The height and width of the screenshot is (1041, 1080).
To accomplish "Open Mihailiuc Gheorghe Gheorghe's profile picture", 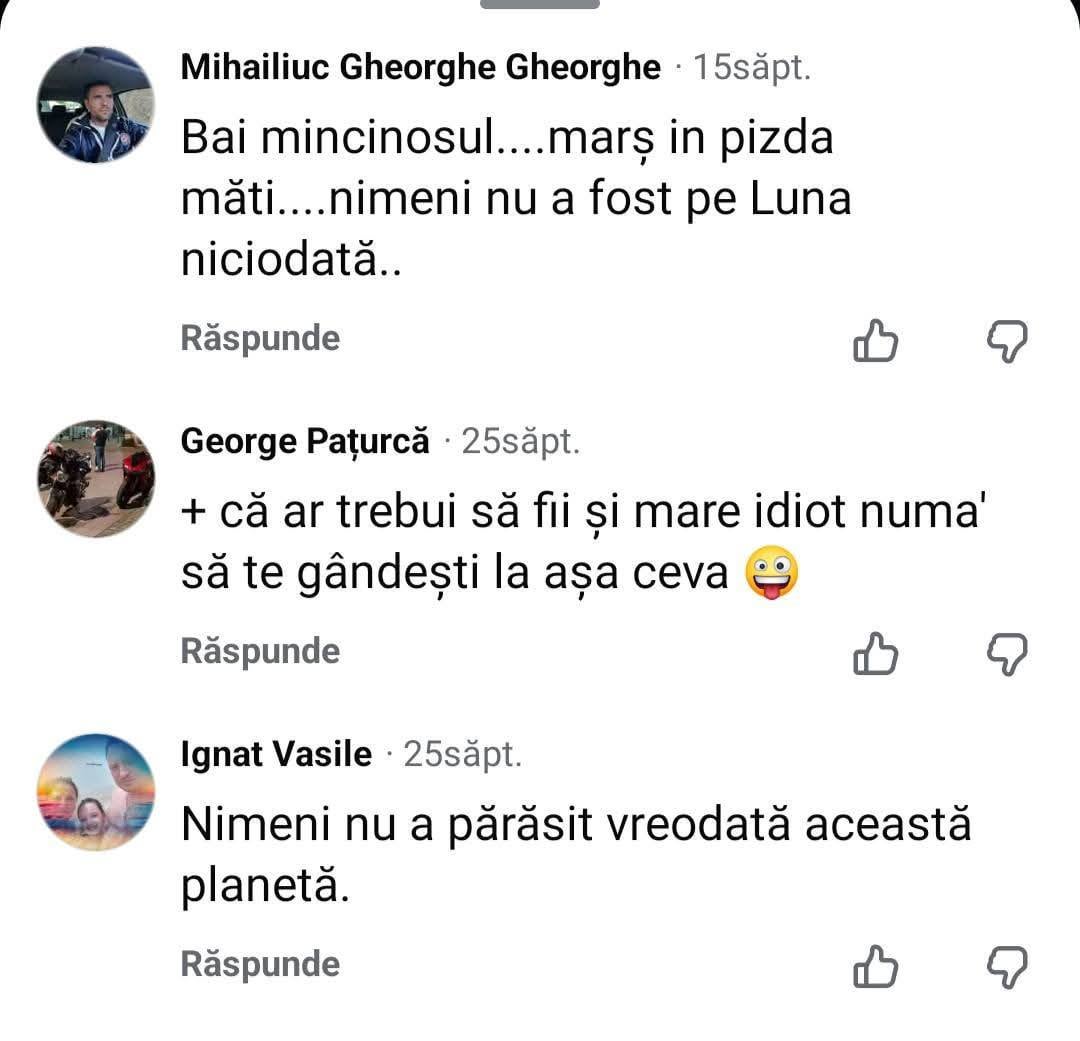I will (96, 105).
